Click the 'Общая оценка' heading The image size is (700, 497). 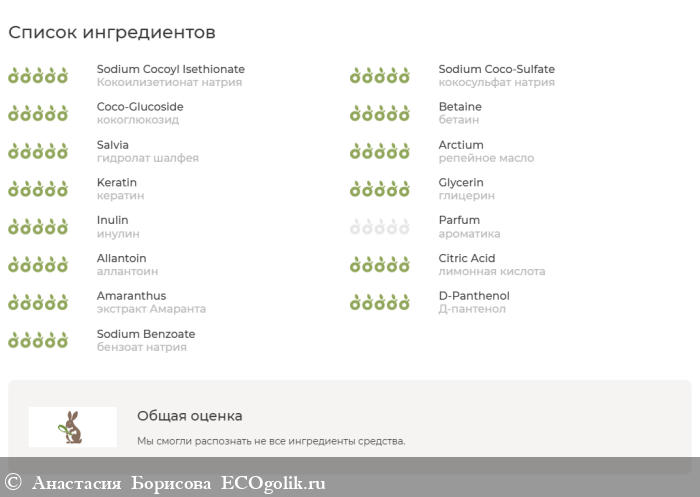coord(189,416)
